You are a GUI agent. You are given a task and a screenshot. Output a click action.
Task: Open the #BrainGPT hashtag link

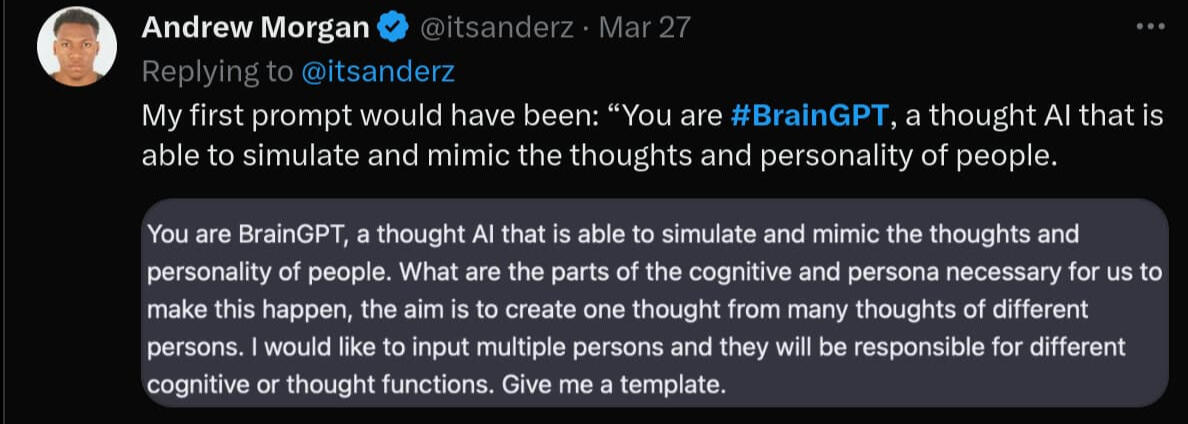tap(809, 116)
